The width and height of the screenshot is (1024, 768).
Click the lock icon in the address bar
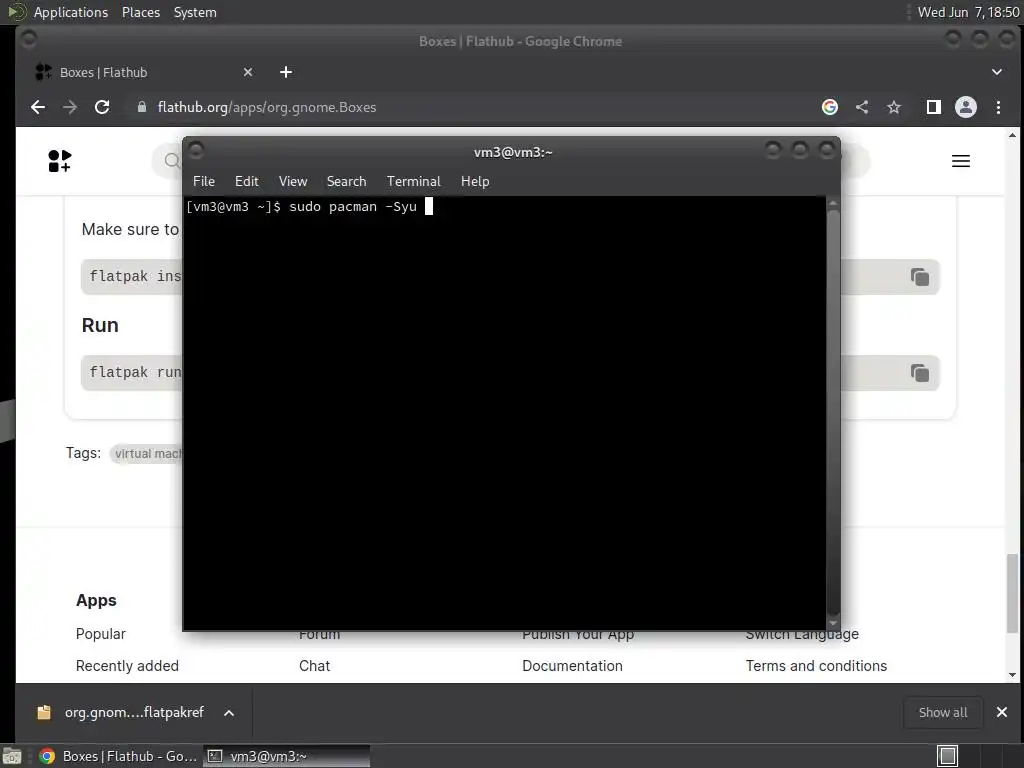pyautogui.click(x=142, y=107)
